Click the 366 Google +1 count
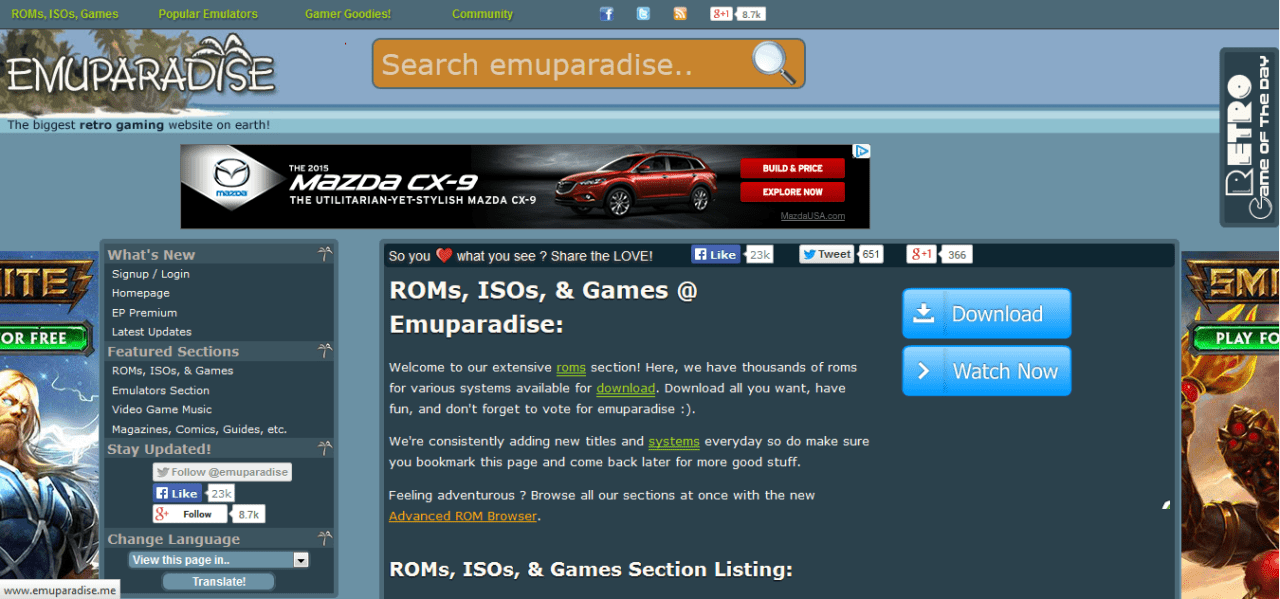Screen dimensions: 1280x599 (957, 255)
